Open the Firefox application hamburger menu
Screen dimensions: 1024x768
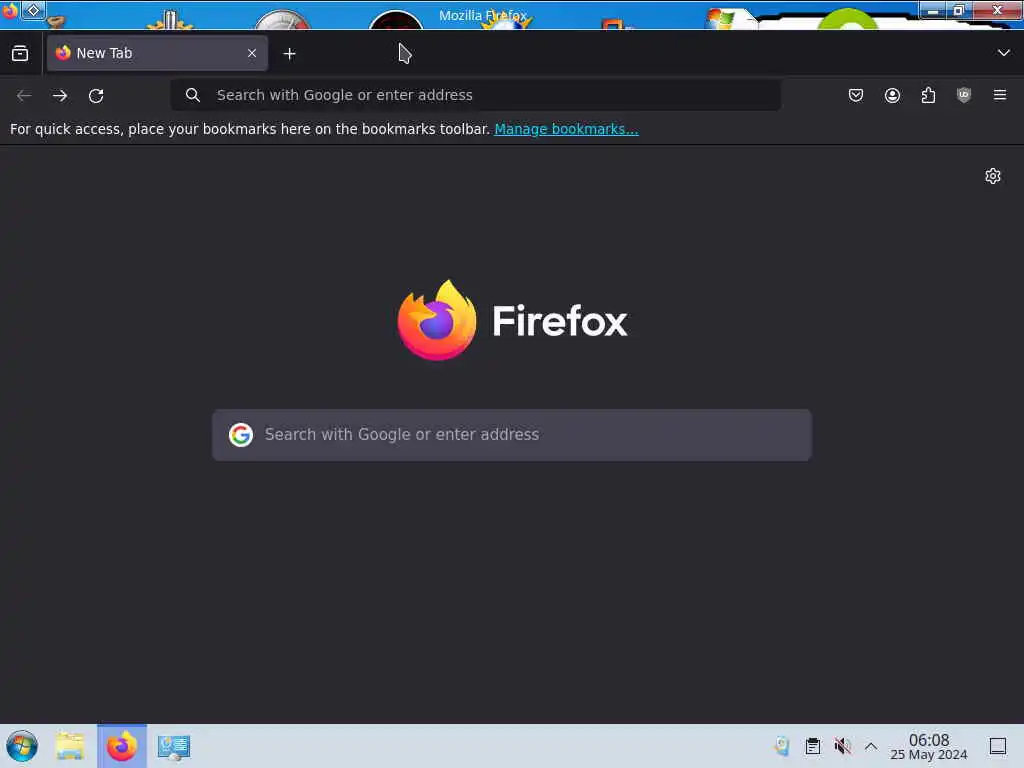(x=1000, y=95)
